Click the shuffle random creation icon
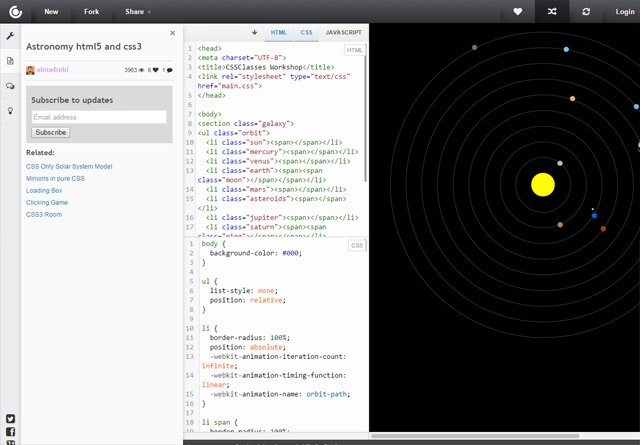Screen dimensions: 640x445 tap(552, 11)
